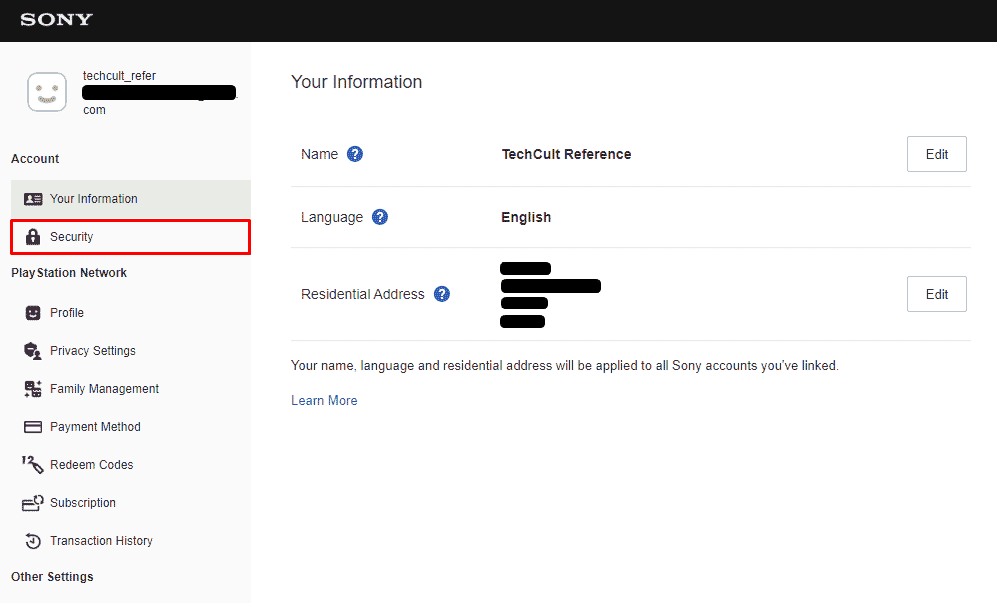Open the Subscription page
Screen dimensions: 997x603
pyautogui.click(x=131, y=503)
